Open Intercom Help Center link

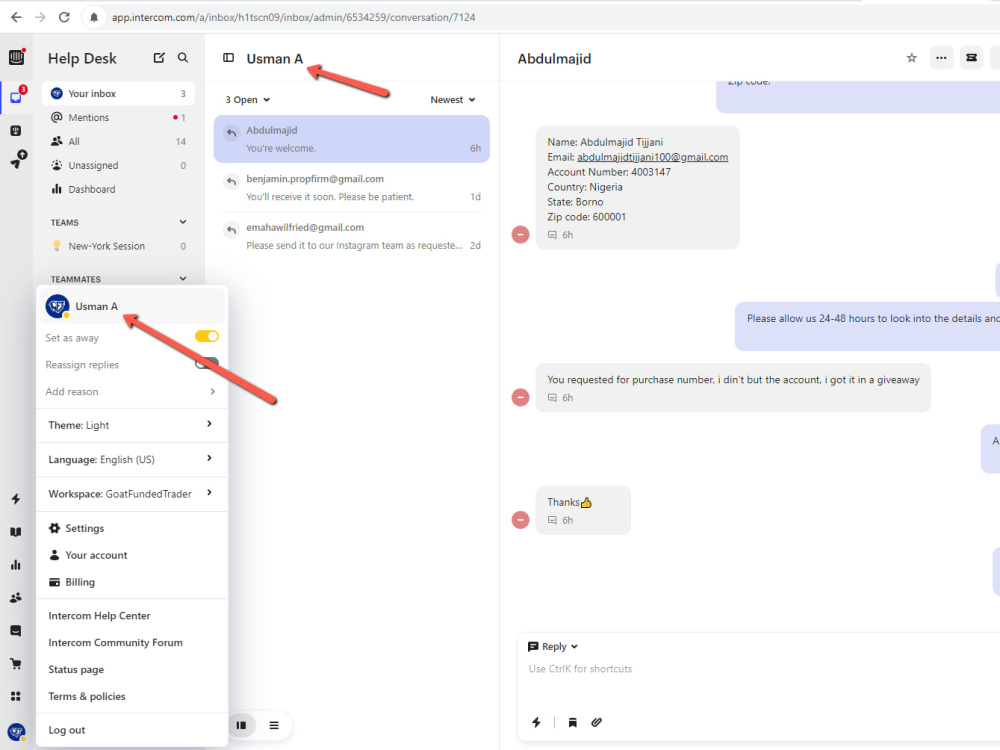131,615
